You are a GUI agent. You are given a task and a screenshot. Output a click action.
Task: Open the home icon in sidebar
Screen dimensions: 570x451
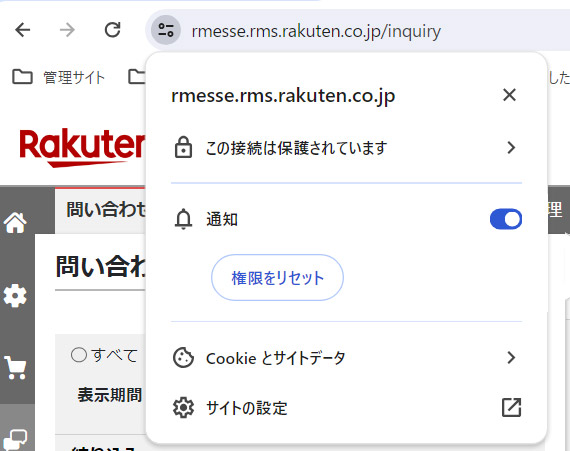15,222
